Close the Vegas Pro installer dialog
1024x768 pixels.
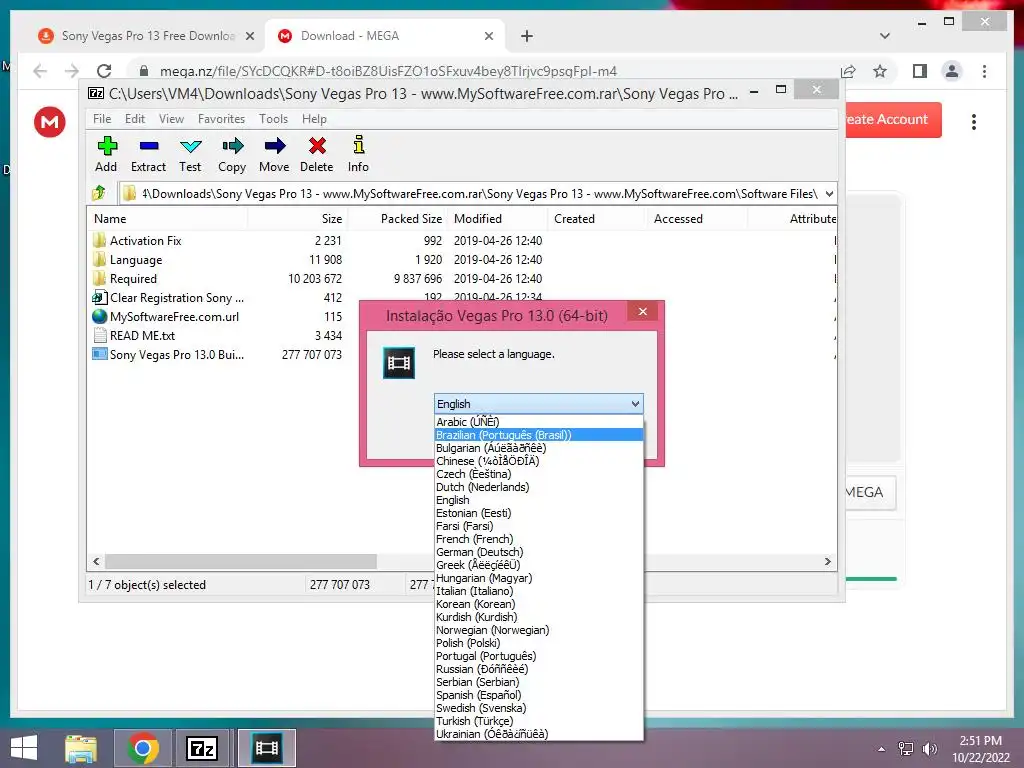[643, 312]
